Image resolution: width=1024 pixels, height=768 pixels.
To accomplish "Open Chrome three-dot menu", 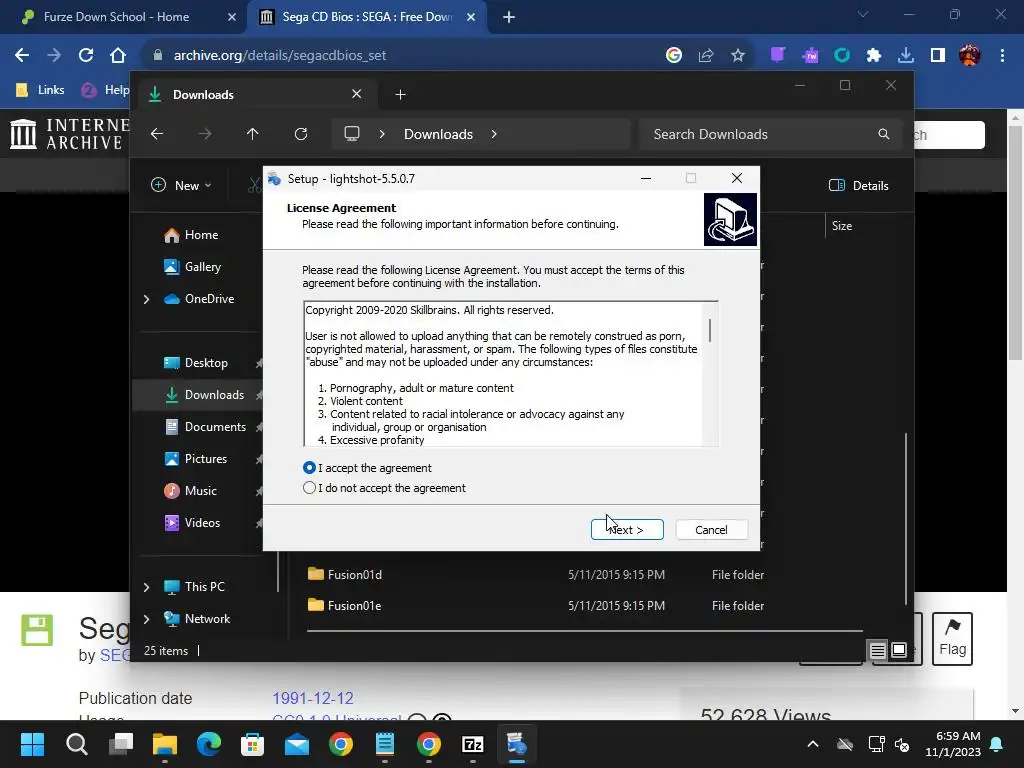I will [1002, 55].
